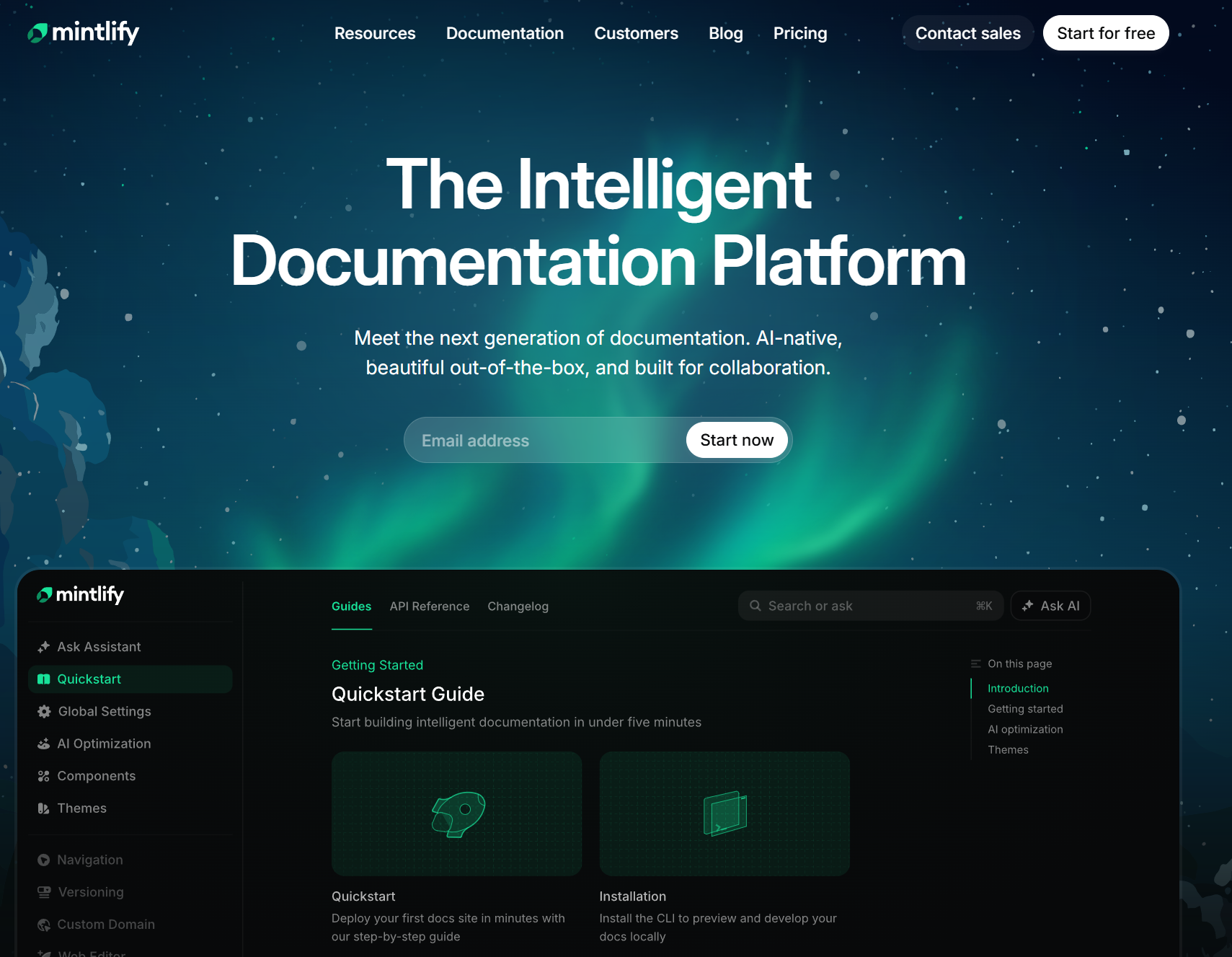The width and height of the screenshot is (1232, 957).
Task: Open Navigation in sidebar
Action: point(130,860)
